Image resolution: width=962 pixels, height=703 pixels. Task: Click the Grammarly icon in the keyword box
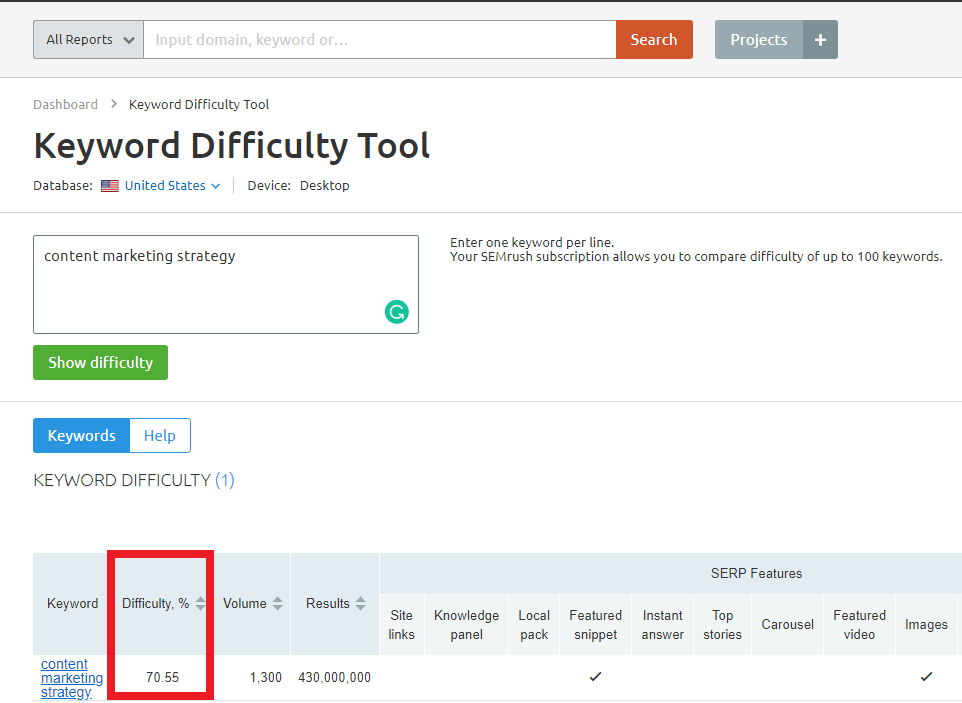(397, 312)
